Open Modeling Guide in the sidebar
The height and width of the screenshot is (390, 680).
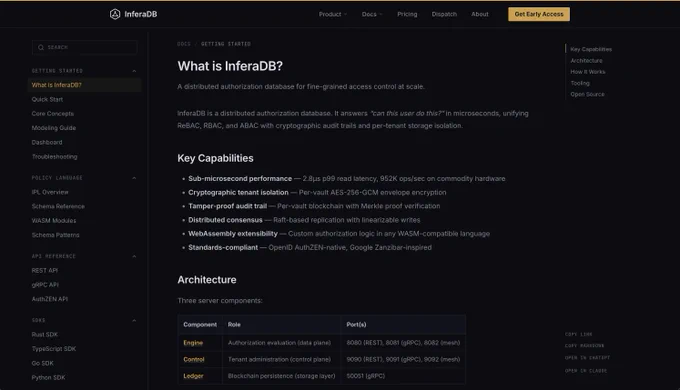[x=54, y=128]
